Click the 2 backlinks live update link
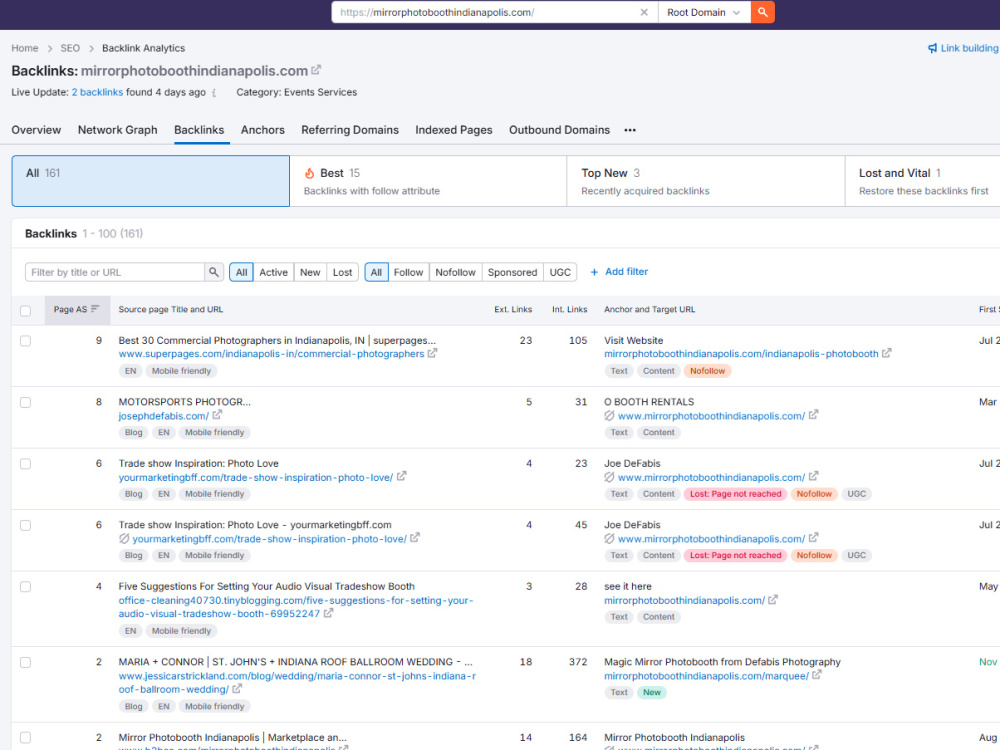Viewport: 1000px width, 750px height. (97, 92)
